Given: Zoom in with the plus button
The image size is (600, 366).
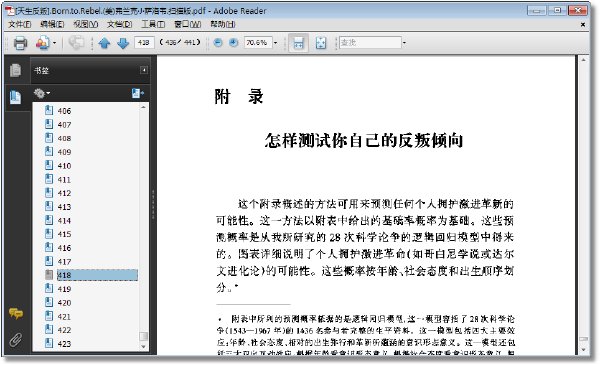Looking at the screenshot, I should [233, 42].
